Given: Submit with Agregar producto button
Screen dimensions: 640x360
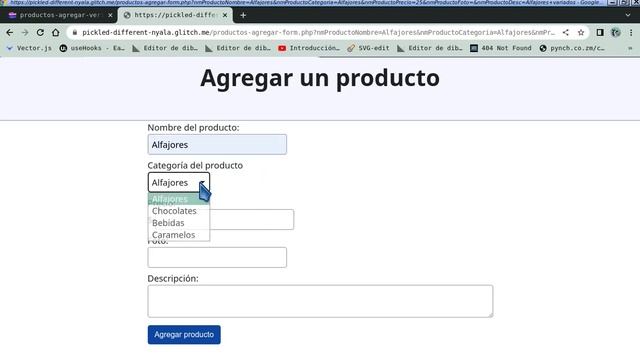Looking at the screenshot, I should 184,335.
